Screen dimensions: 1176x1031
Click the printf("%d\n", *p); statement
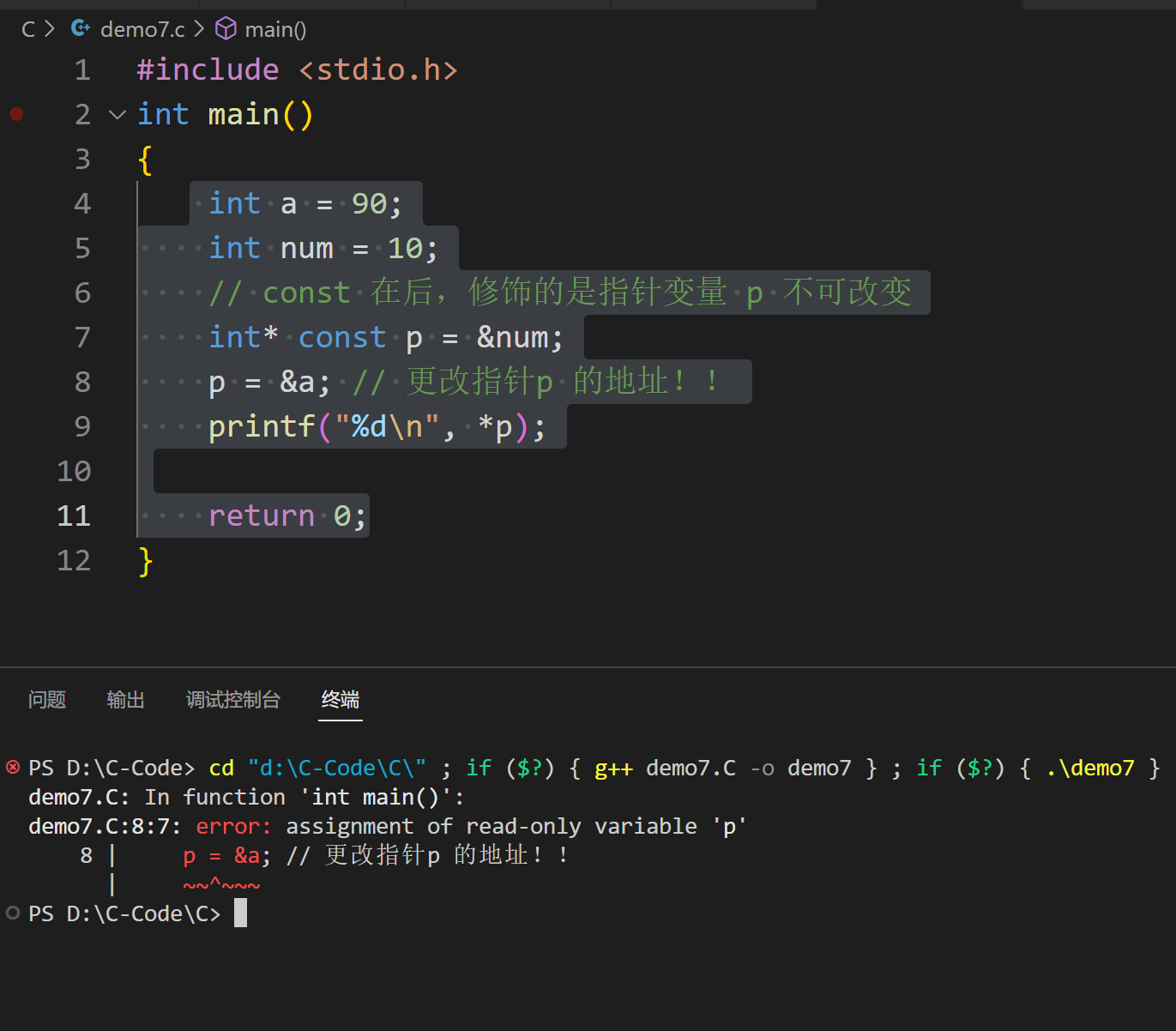pos(377,426)
